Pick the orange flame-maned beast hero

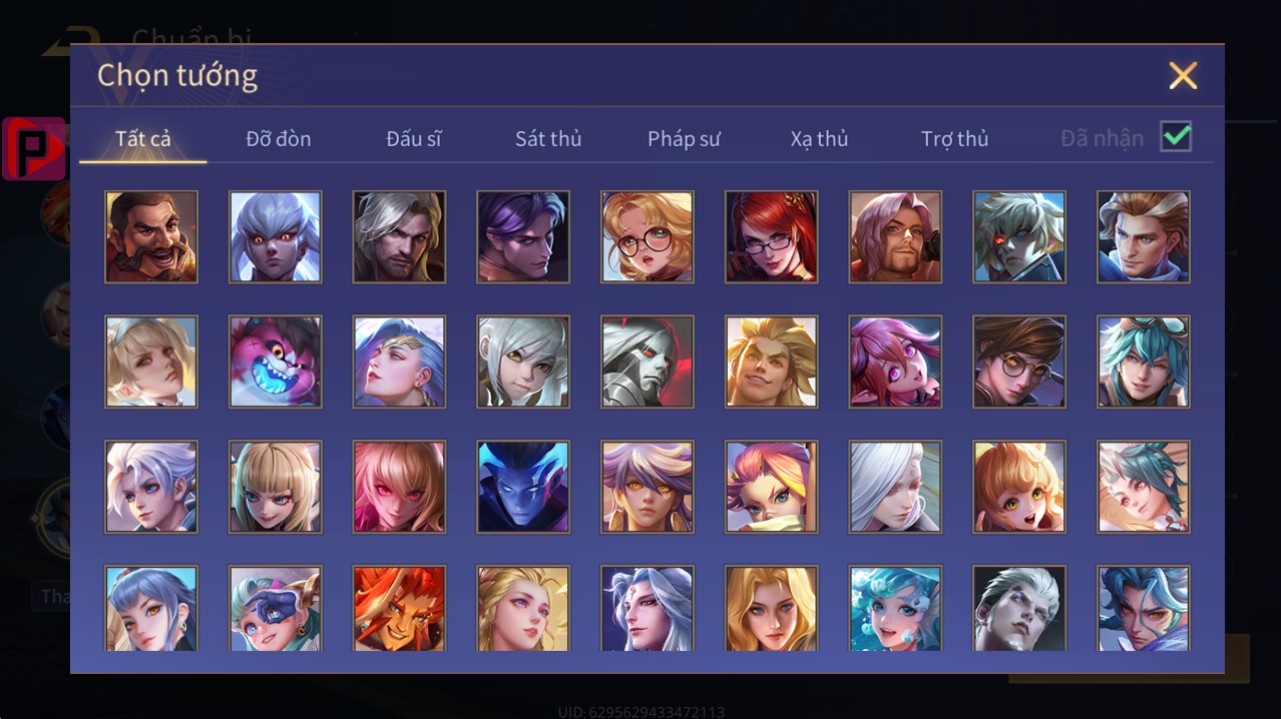(x=399, y=609)
